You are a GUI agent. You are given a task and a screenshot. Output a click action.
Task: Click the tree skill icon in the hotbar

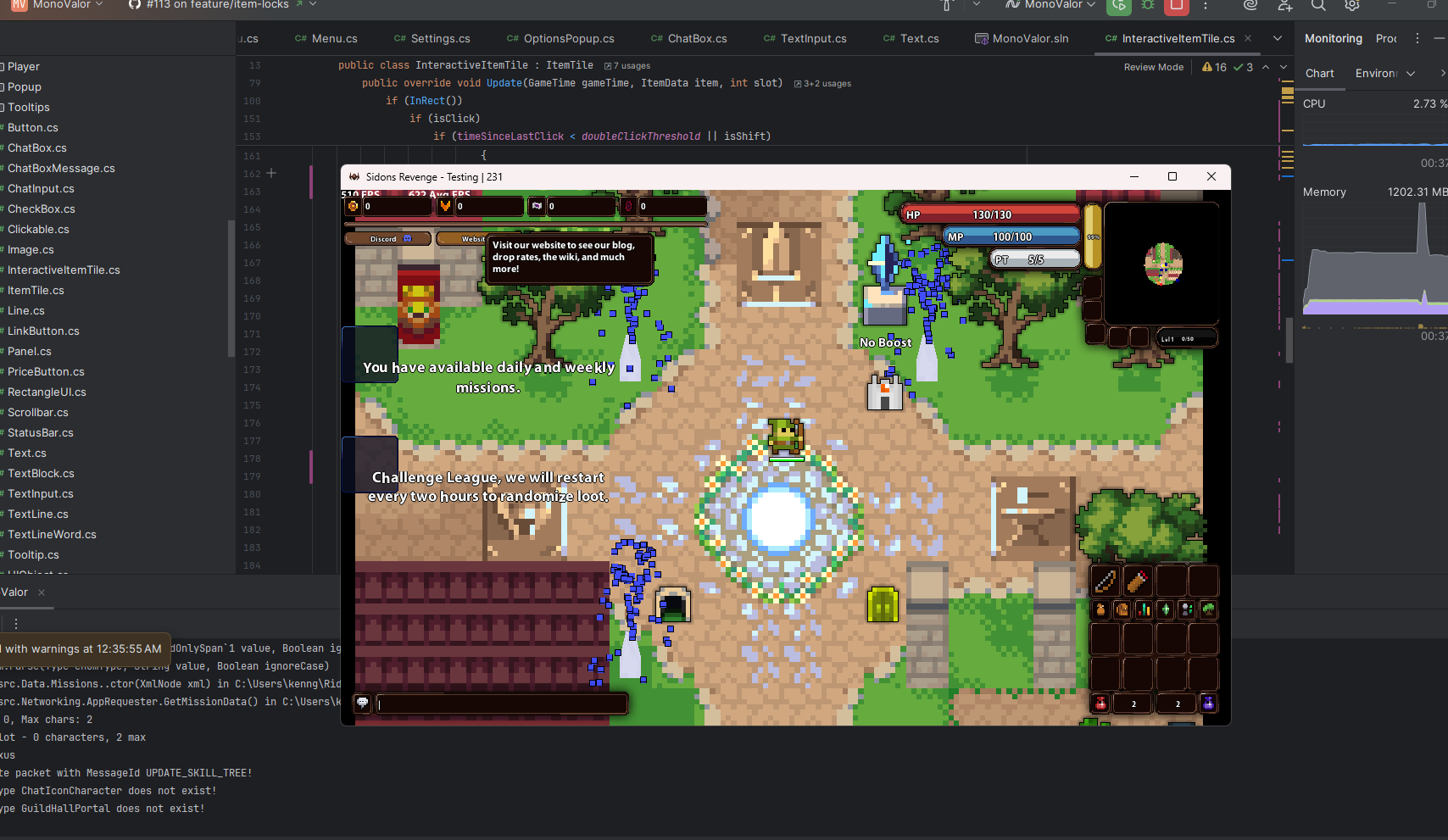[x=1208, y=609]
